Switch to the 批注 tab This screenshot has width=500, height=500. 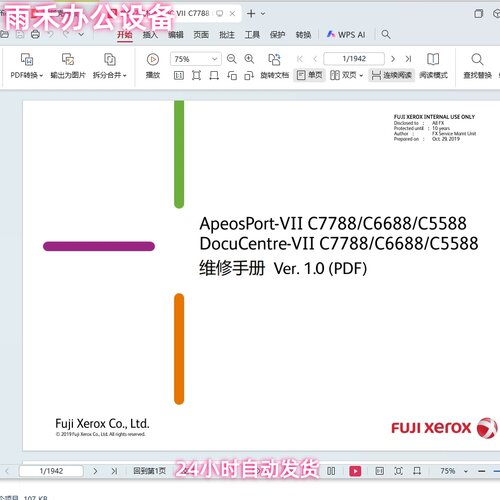[x=227, y=35]
